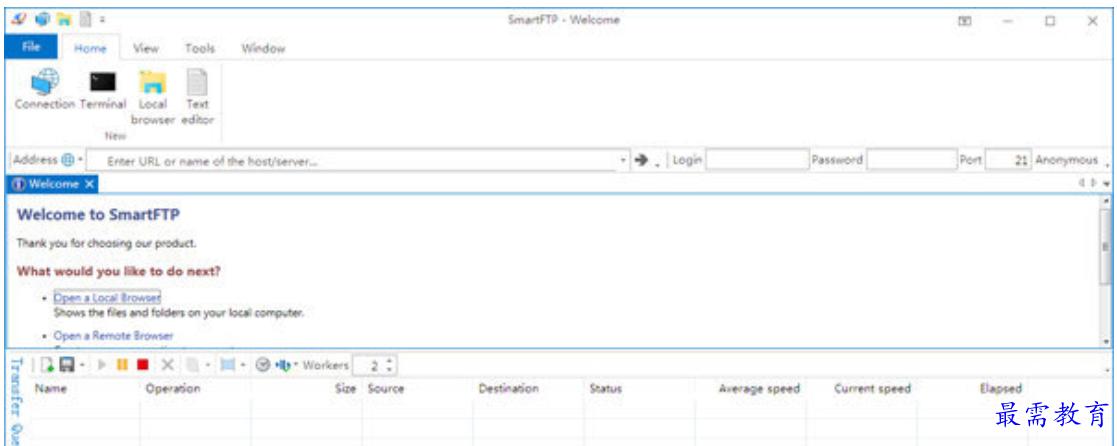Click the Port number field
The image size is (1117, 446).
1008,160
